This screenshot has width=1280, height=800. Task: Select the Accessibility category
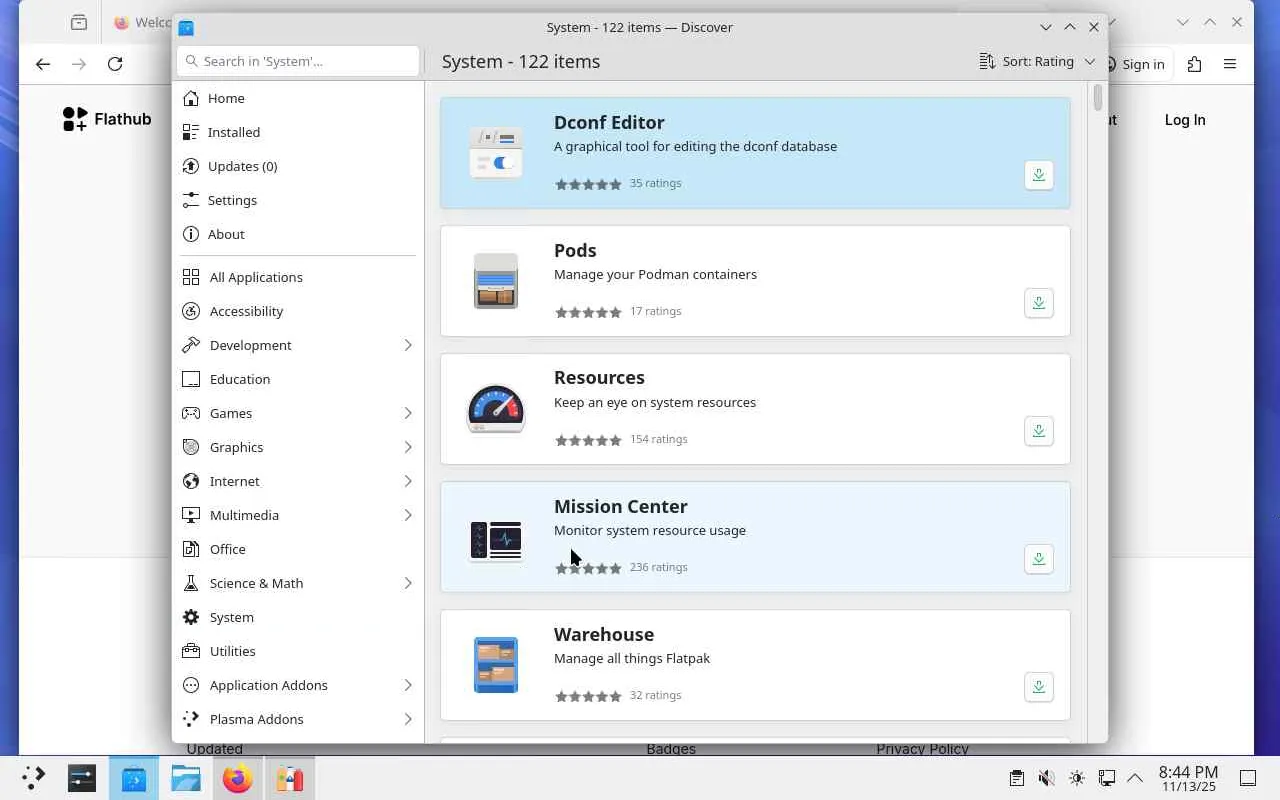(298, 311)
